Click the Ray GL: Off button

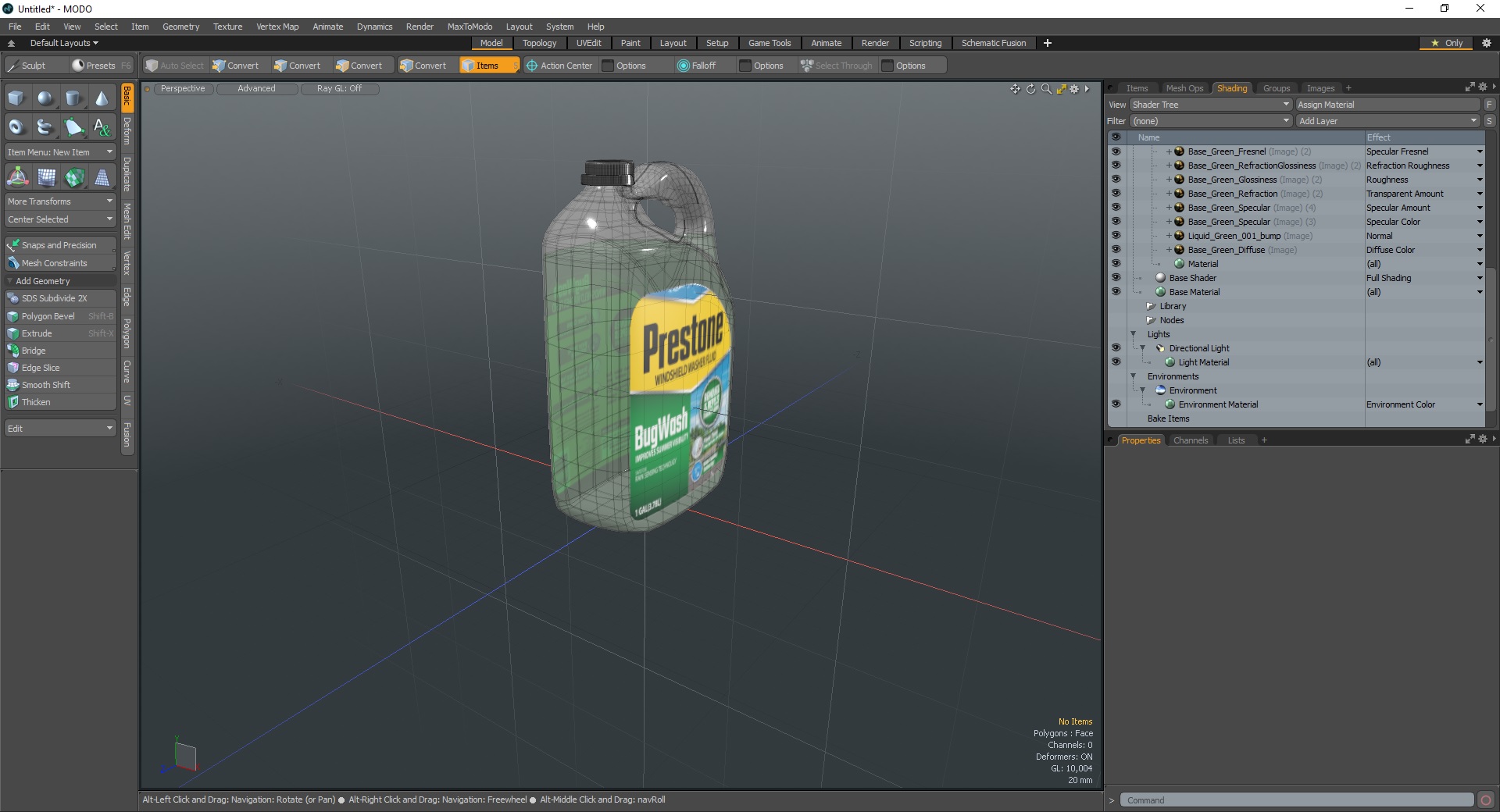point(339,89)
